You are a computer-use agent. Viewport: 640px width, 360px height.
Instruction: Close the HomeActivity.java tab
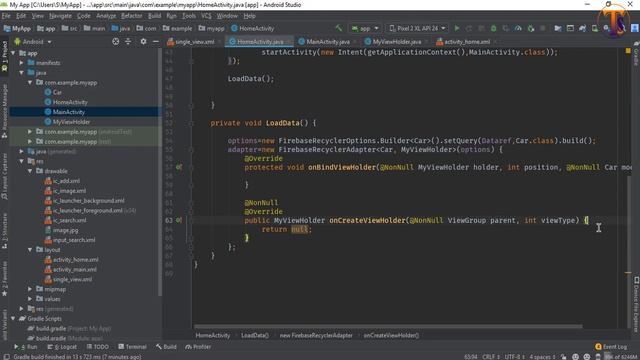click(x=289, y=42)
